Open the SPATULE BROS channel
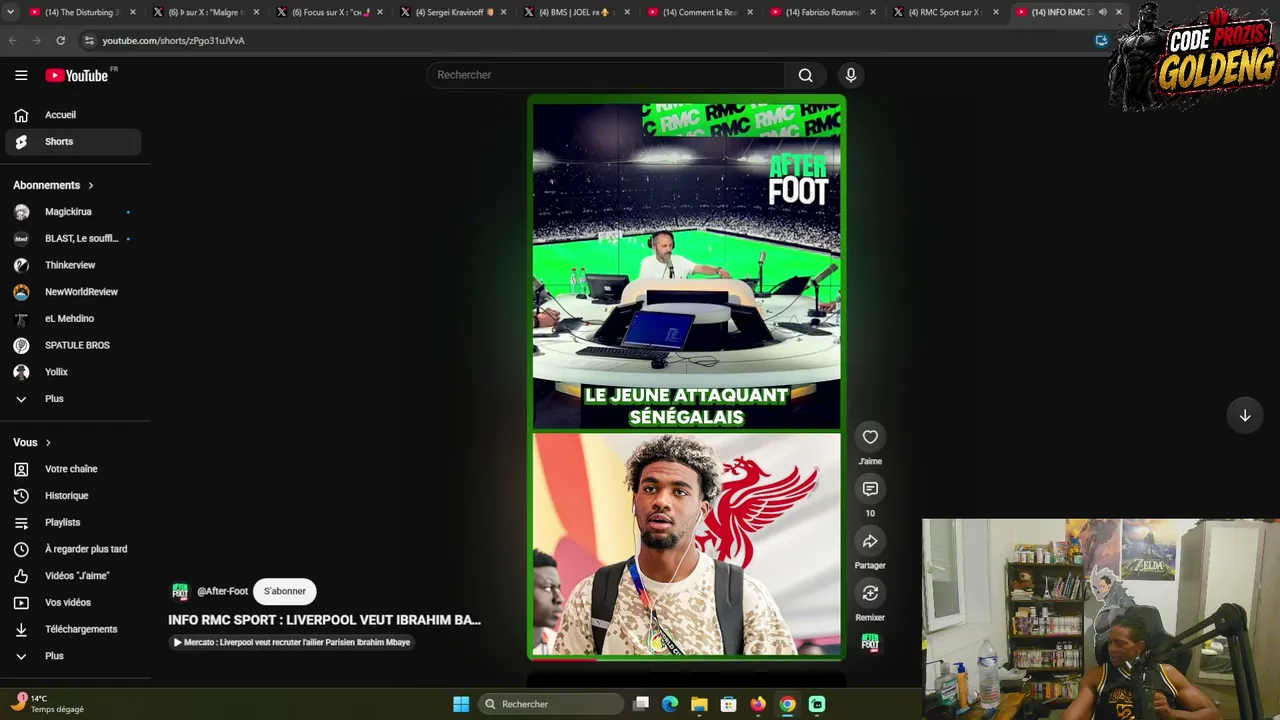The image size is (1280, 720). (x=73, y=345)
